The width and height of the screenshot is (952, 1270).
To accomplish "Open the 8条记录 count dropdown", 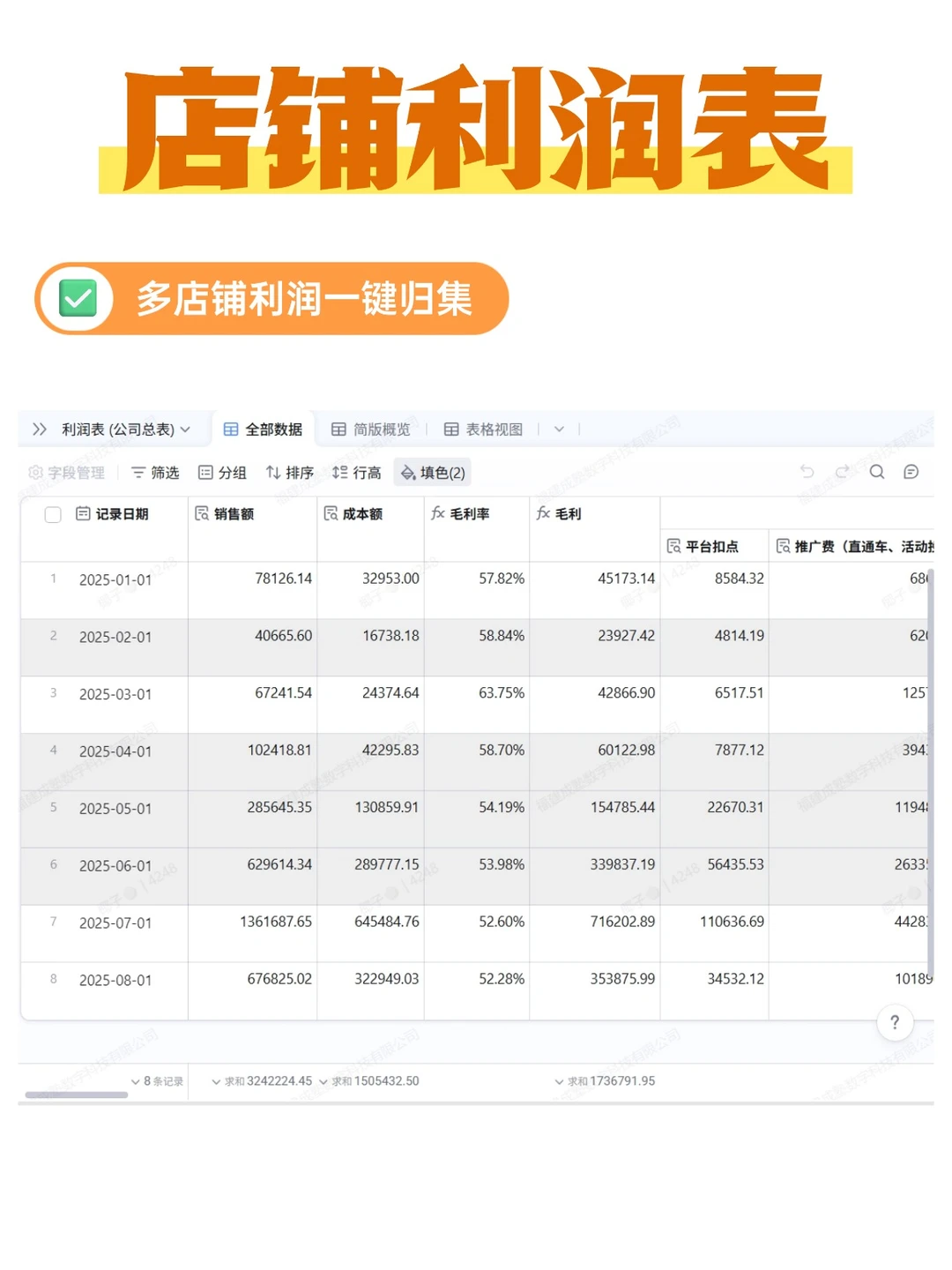I will point(158,1081).
